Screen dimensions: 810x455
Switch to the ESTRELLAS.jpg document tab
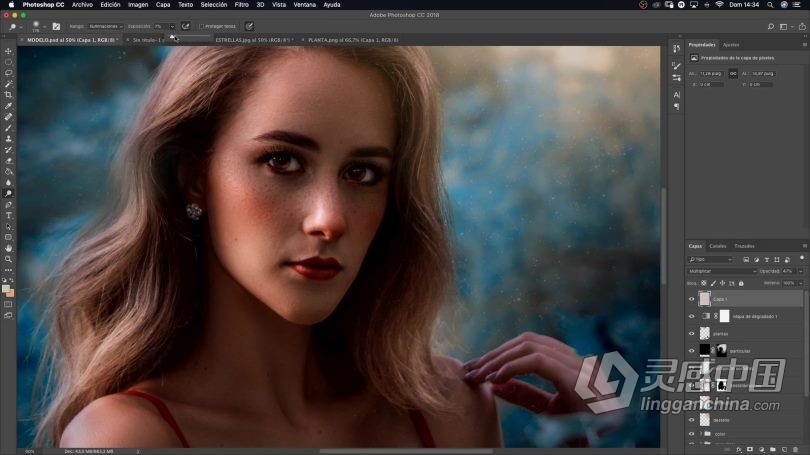pos(253,40)
